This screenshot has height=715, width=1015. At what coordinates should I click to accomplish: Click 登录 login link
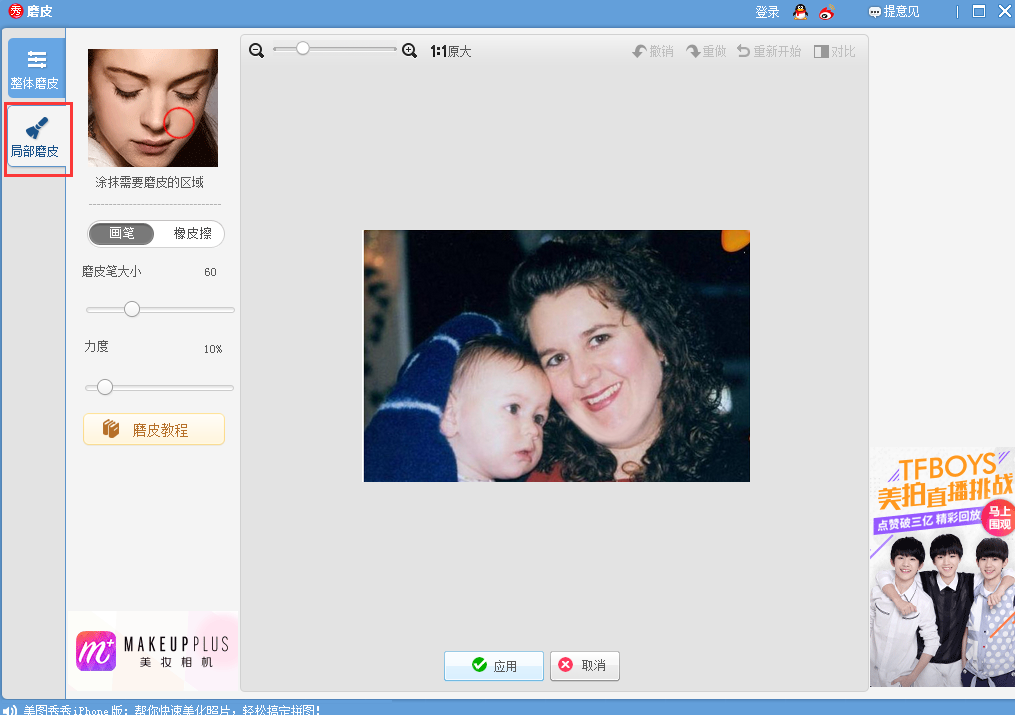tap(767, 12)
